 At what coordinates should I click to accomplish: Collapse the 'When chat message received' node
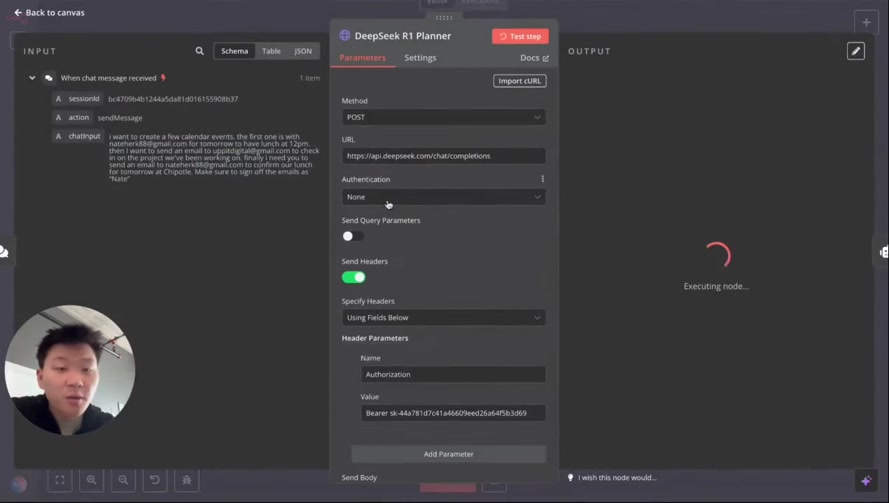point(32,78)
